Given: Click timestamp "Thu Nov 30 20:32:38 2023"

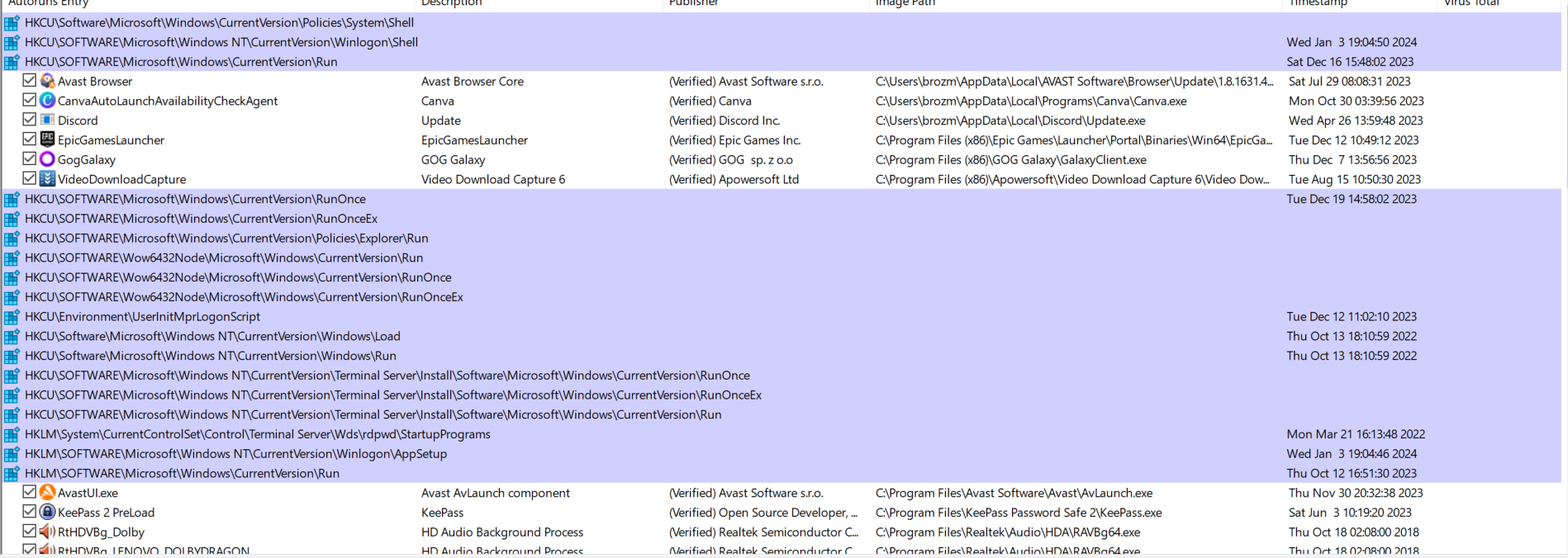Looking at the screenshot, I should tap(1356, 493).
